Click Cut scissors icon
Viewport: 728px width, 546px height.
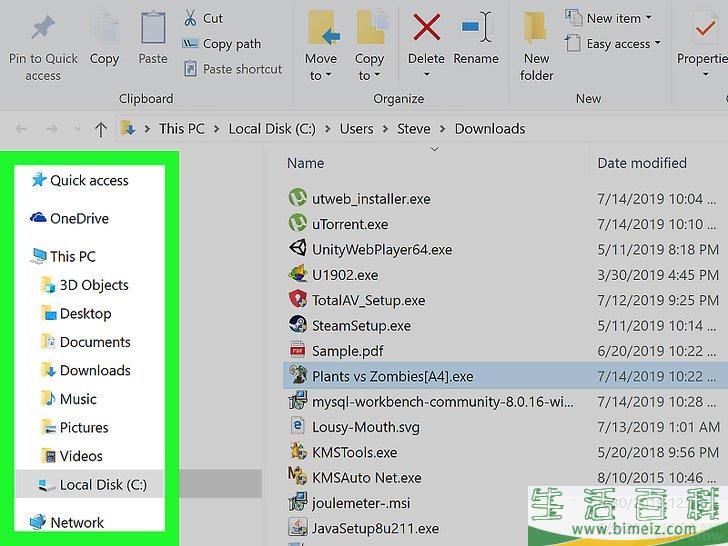190,18
